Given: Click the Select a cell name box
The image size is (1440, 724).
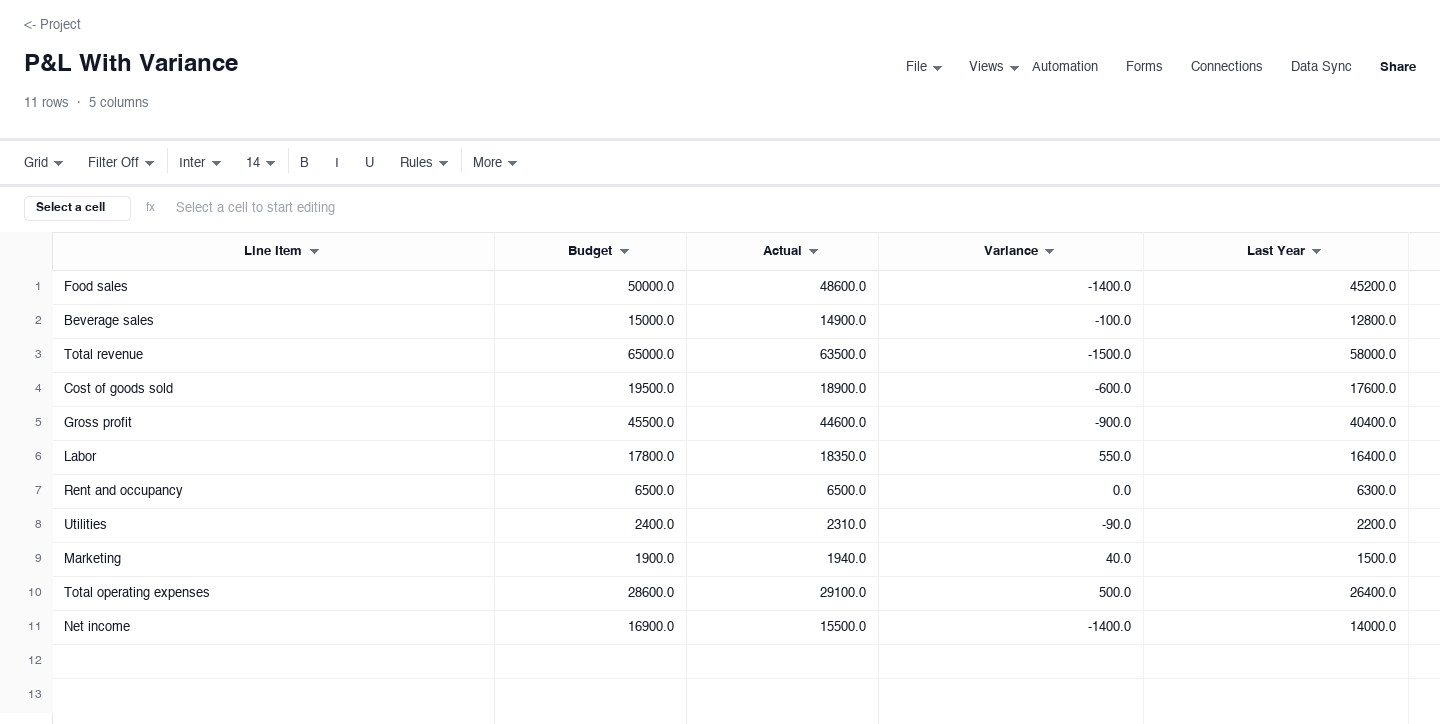Looking at the screenshot, I should 77,208.
